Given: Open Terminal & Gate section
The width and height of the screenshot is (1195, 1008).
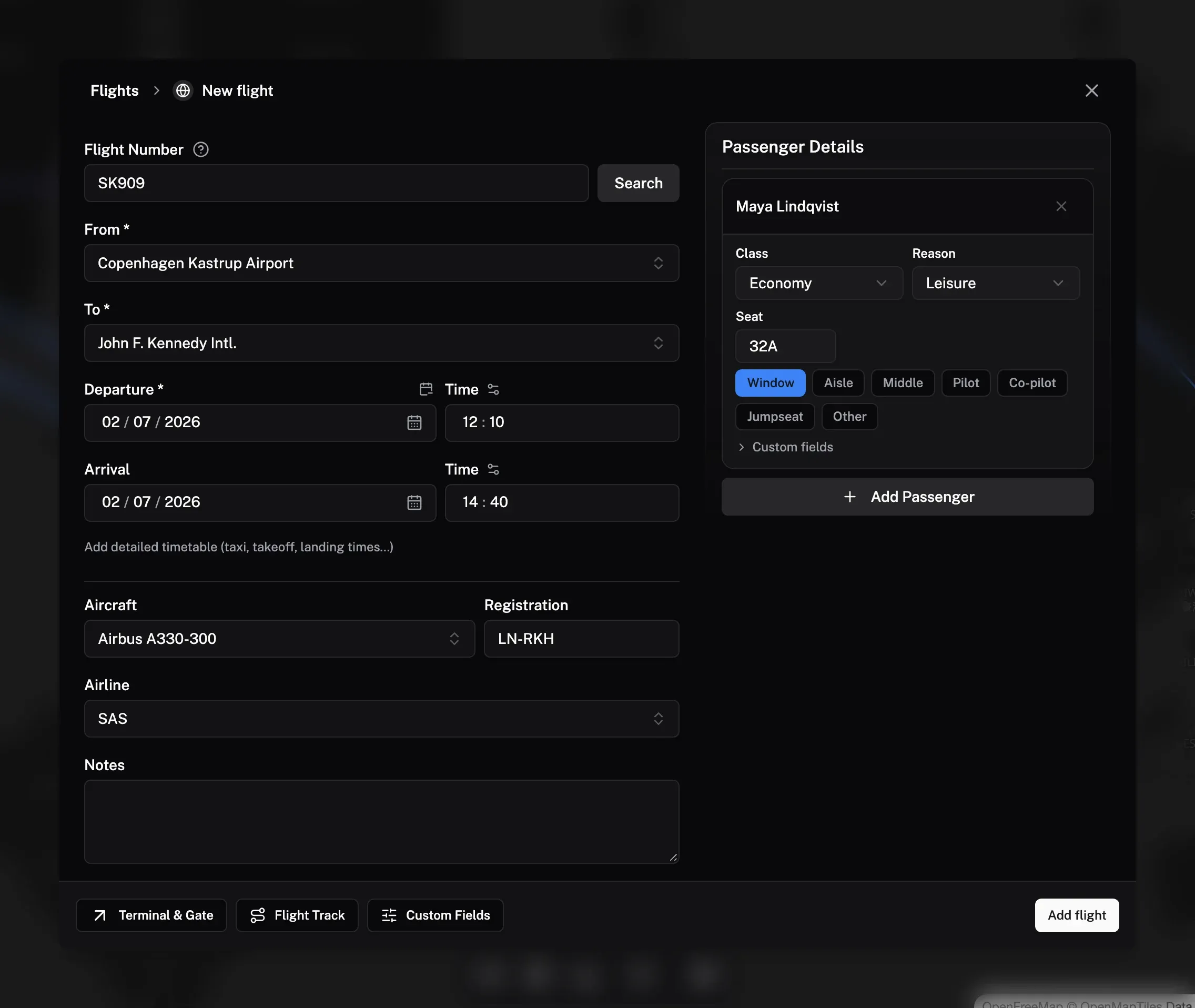Looking at the screenshot, I should coord(151,915).
